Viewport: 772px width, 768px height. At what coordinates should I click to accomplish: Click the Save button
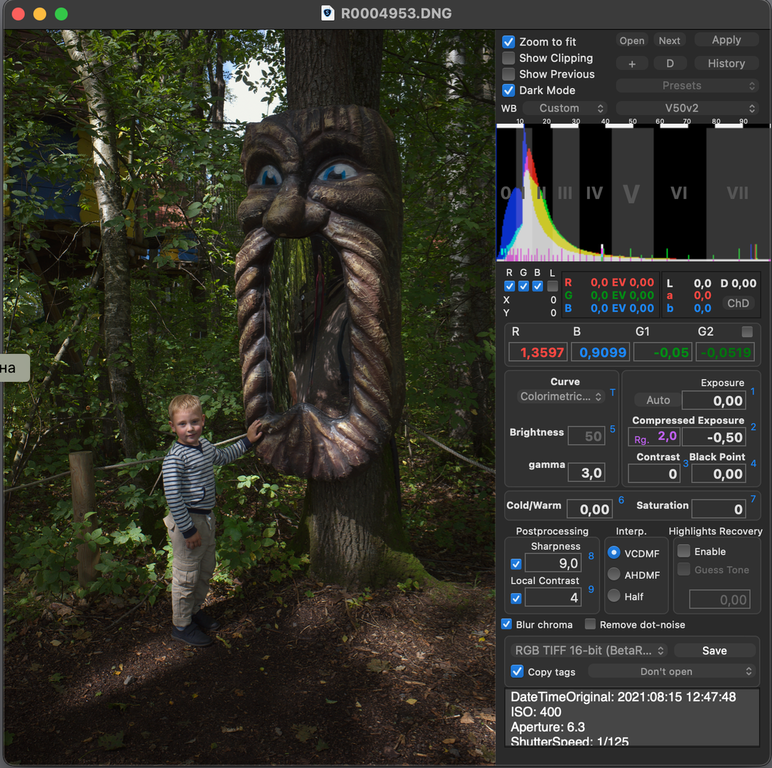[x=714, y=650]
